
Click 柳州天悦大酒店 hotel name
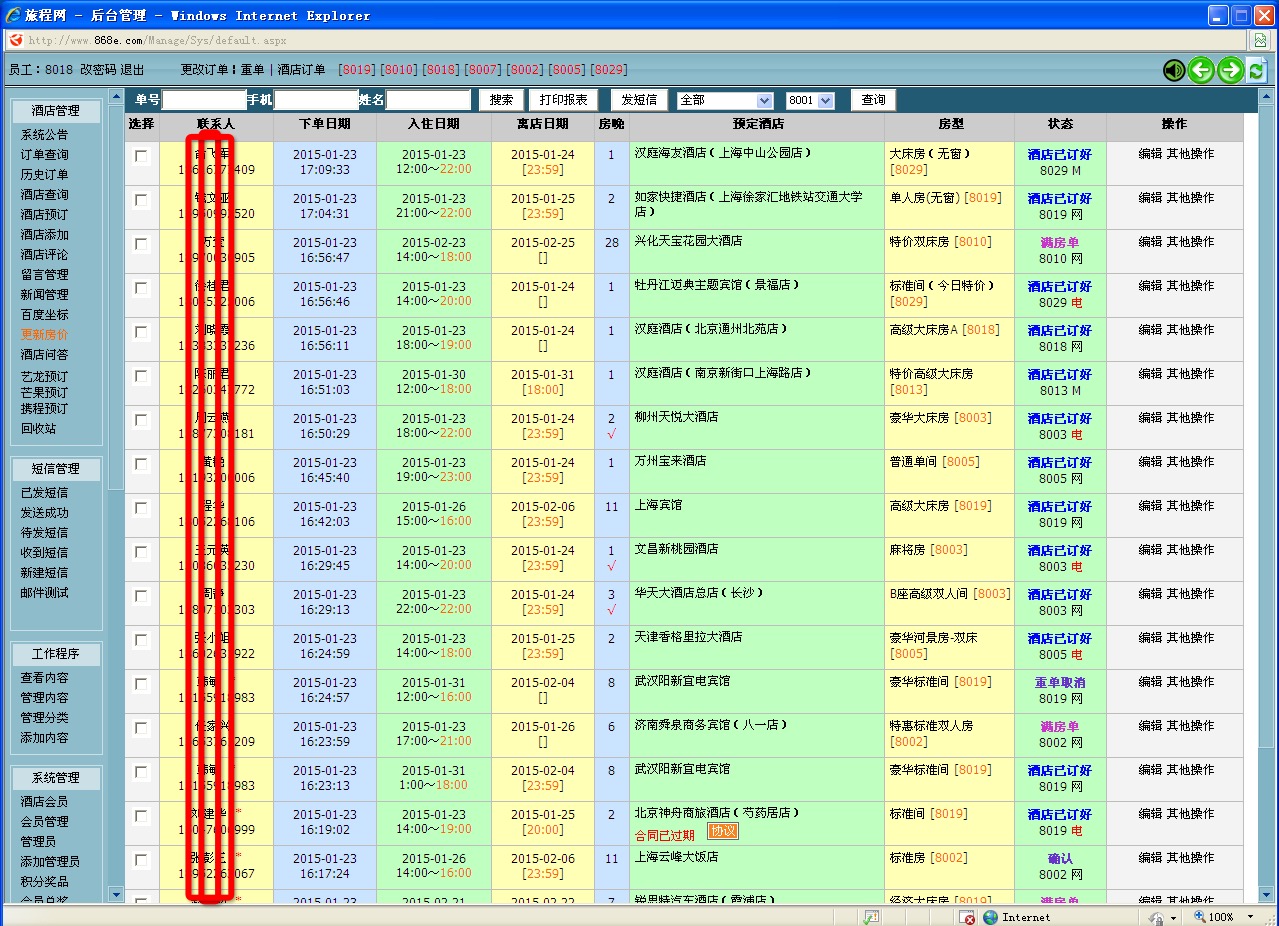676,417
